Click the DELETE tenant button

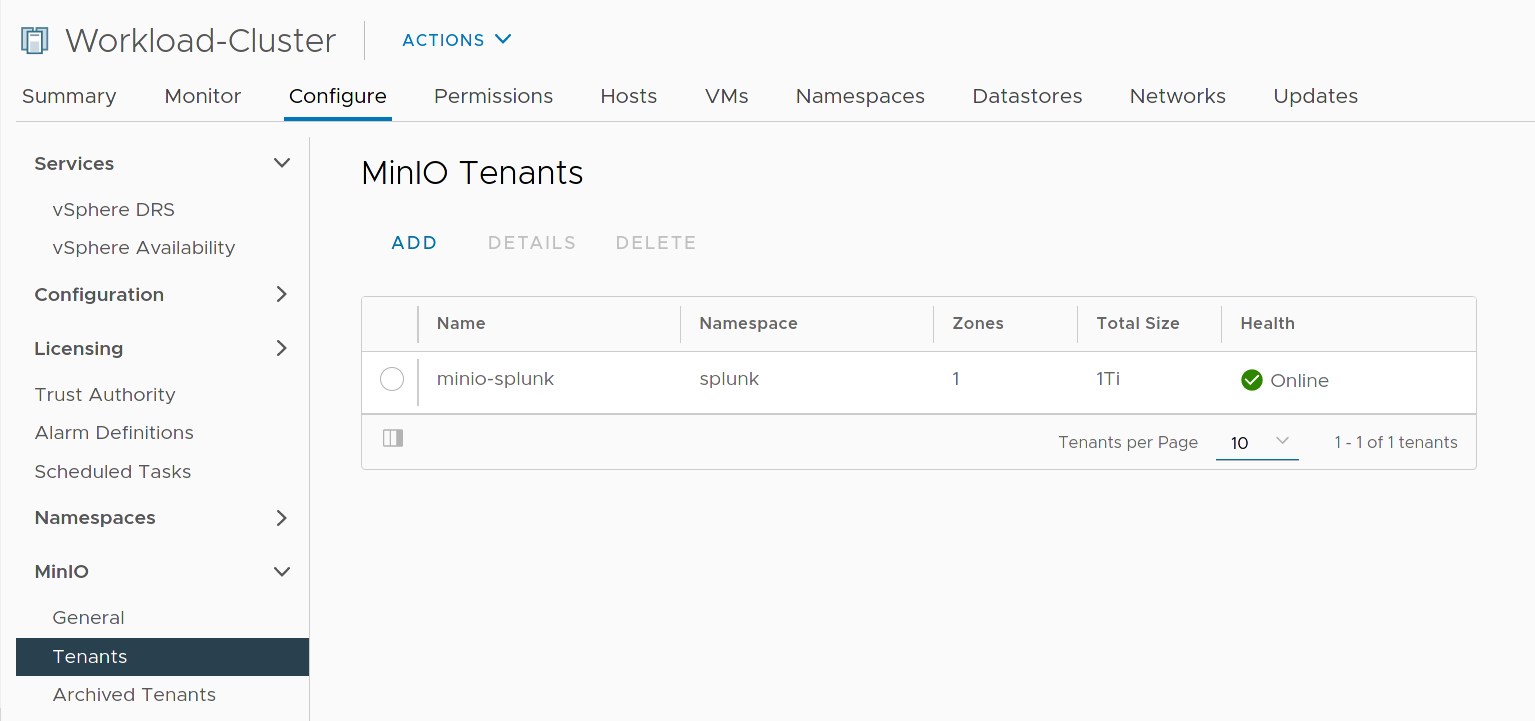coord(655,242)
